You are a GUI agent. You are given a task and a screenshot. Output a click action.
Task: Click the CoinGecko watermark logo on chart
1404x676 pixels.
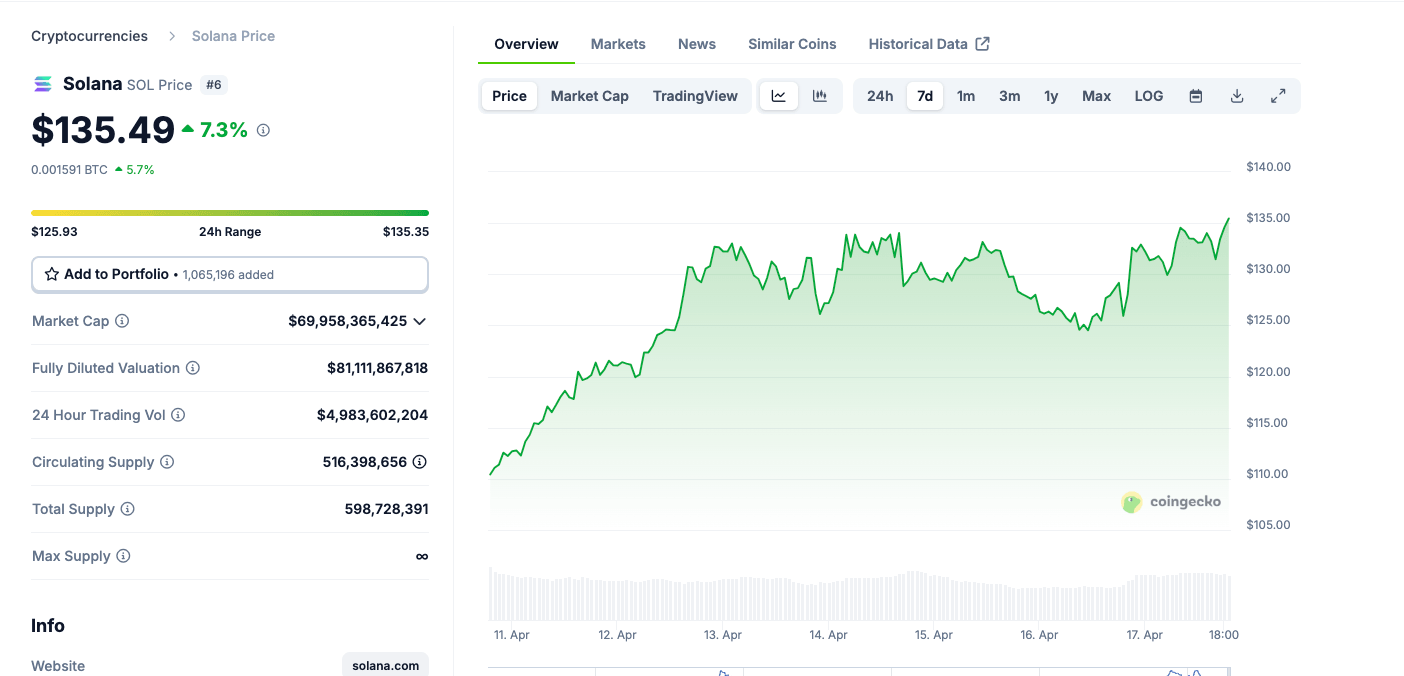tap(1131, 502)
